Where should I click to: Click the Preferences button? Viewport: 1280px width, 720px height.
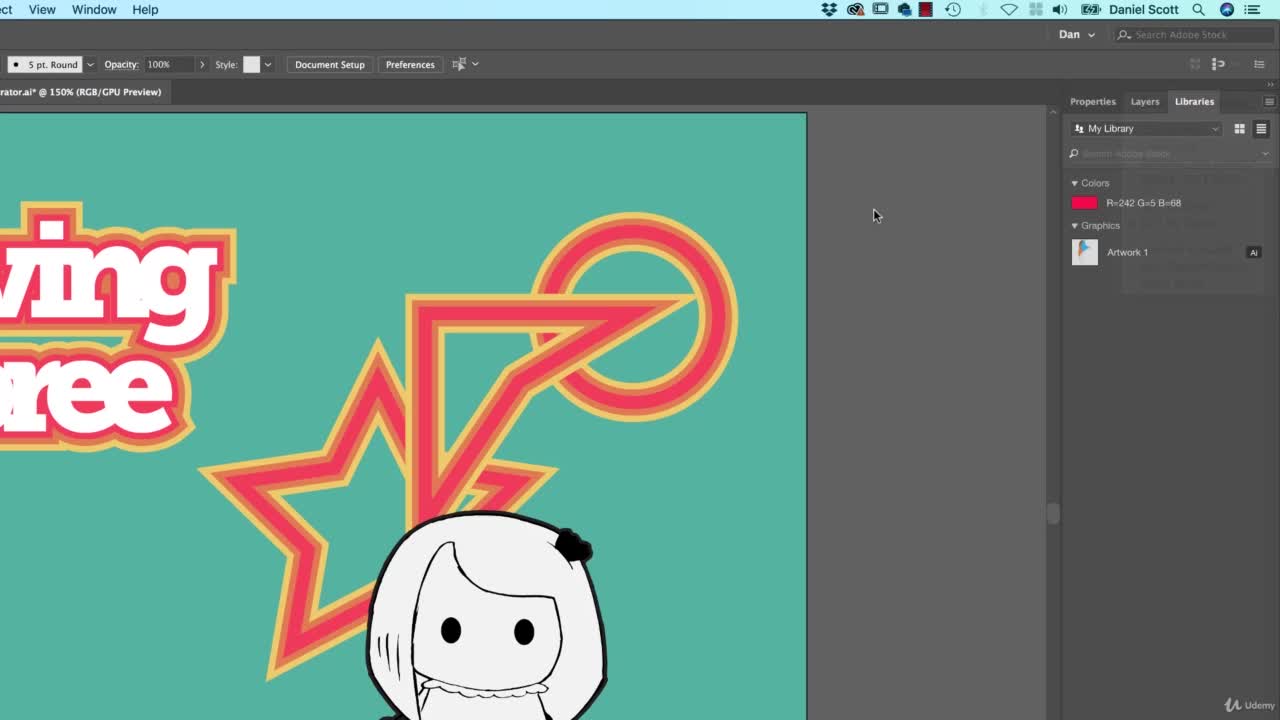(x=410, y=65)
